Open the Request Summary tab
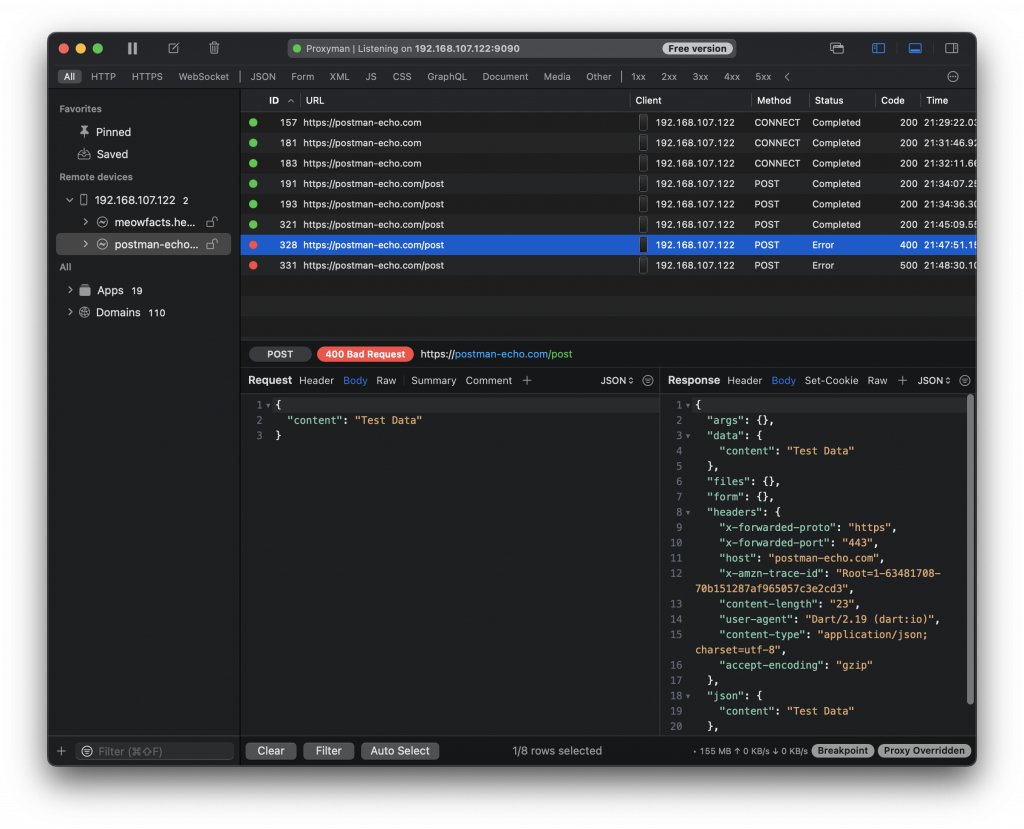 (x=433, y=380)
